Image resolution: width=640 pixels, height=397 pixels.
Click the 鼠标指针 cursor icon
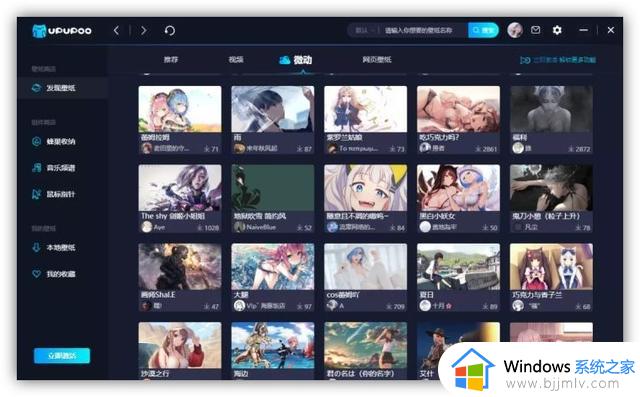click(36, 194)
